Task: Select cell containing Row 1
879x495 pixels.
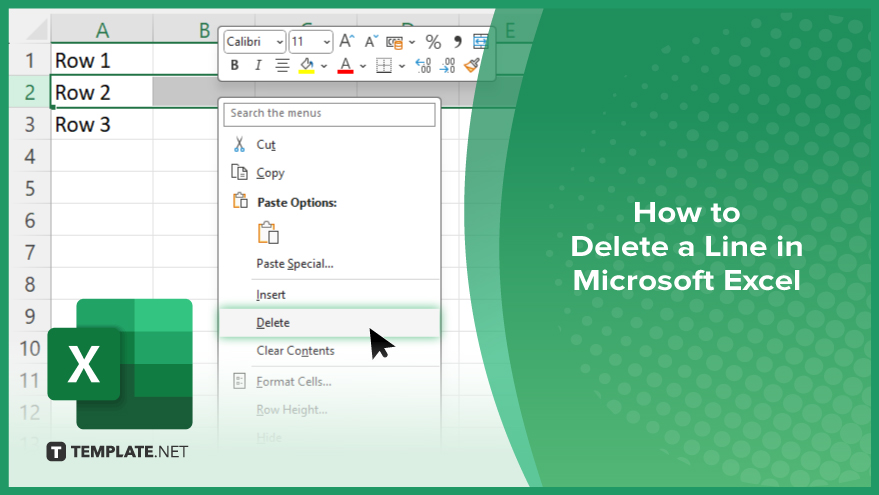Action: (102, 61)
